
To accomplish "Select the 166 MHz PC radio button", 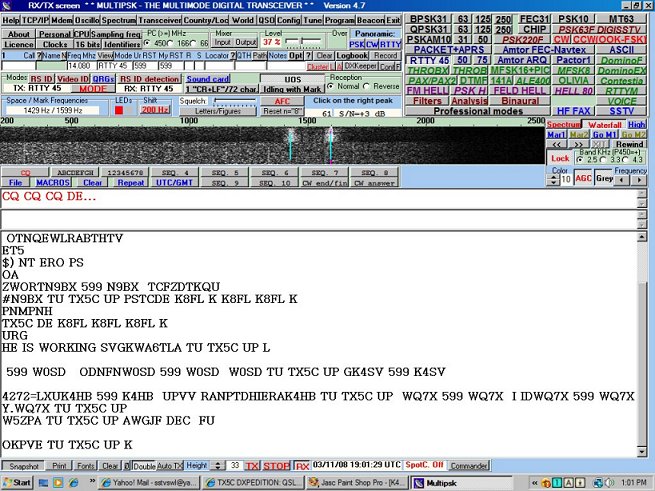I will pos(170,43).
